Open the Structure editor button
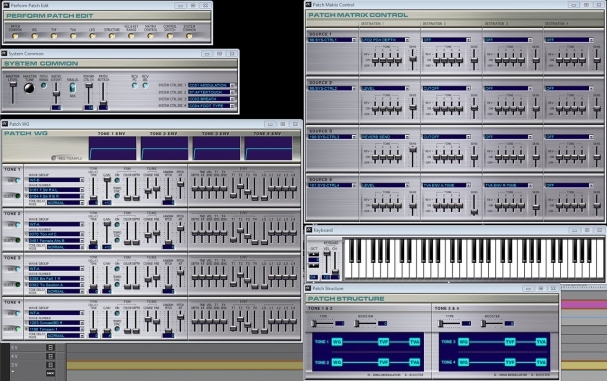 click(x=111, y=36)
